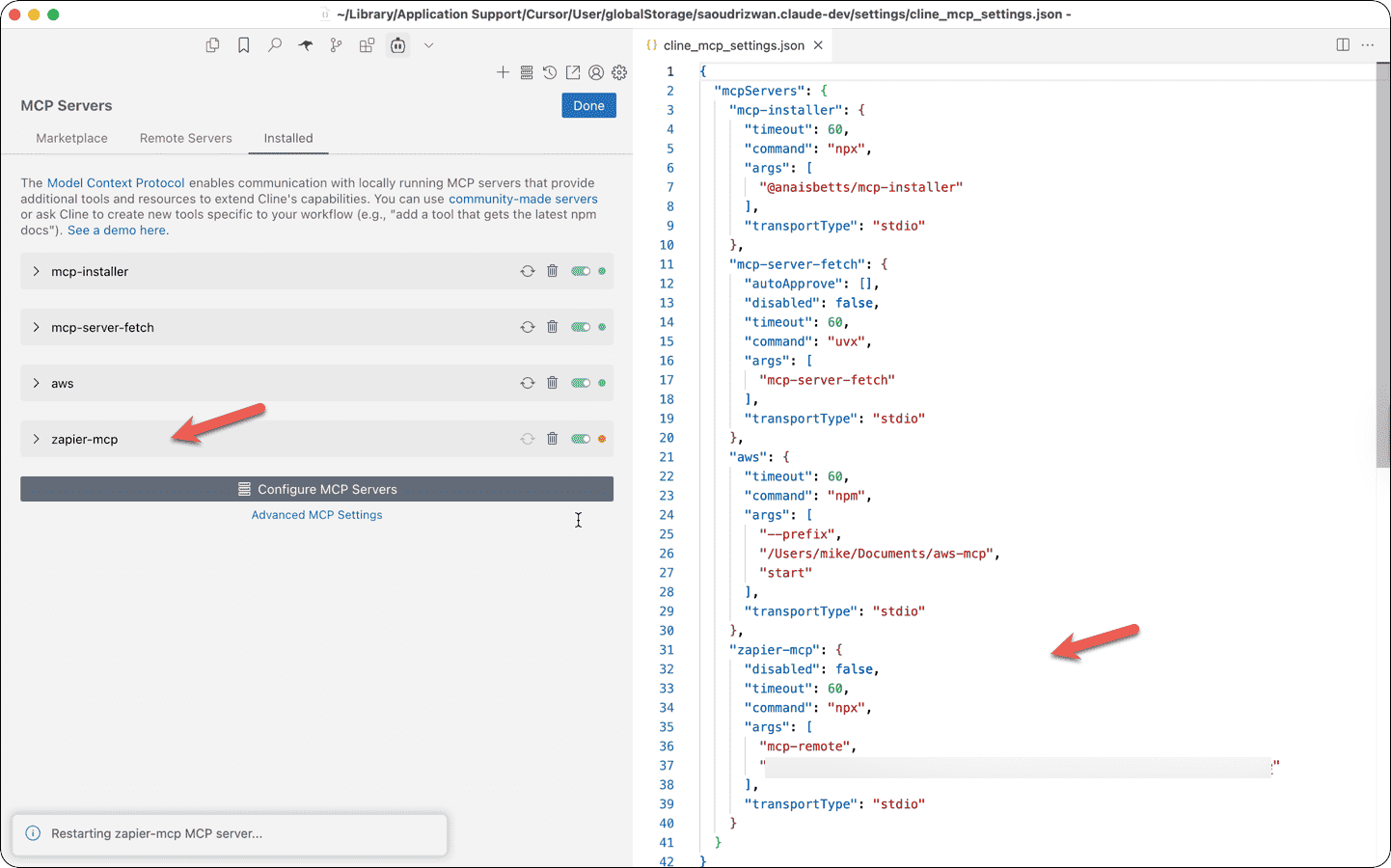Open editor More Actions ellipsis

coord(1368,45)
